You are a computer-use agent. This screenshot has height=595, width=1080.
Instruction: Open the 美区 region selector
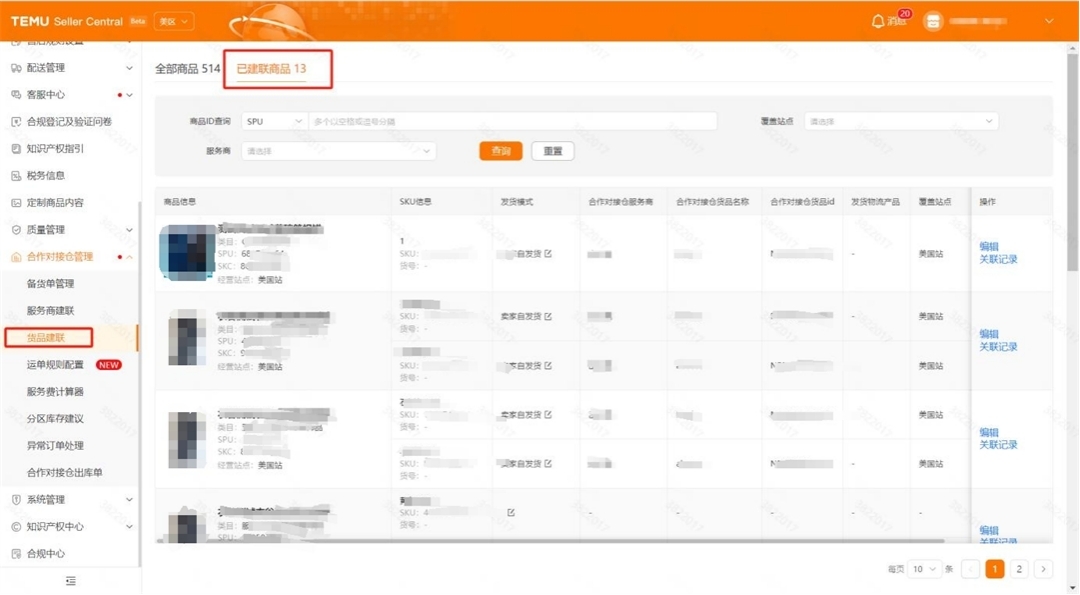click(174, 21)
